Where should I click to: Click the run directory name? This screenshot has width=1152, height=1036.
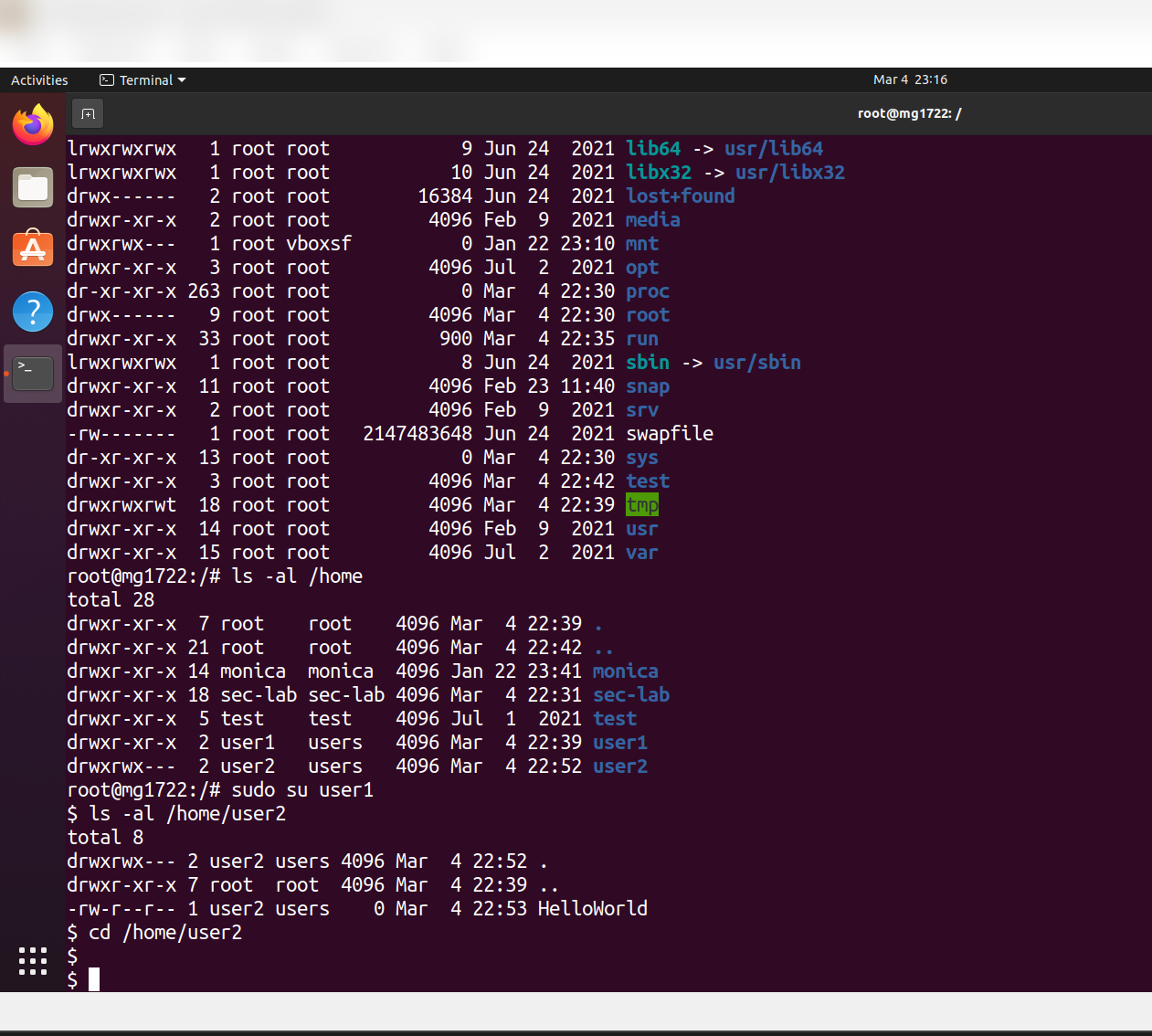642,338
